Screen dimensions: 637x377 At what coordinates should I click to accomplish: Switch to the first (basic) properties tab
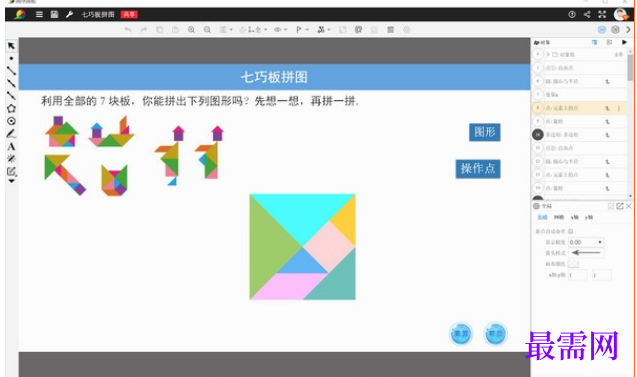[x=542, y=217]
